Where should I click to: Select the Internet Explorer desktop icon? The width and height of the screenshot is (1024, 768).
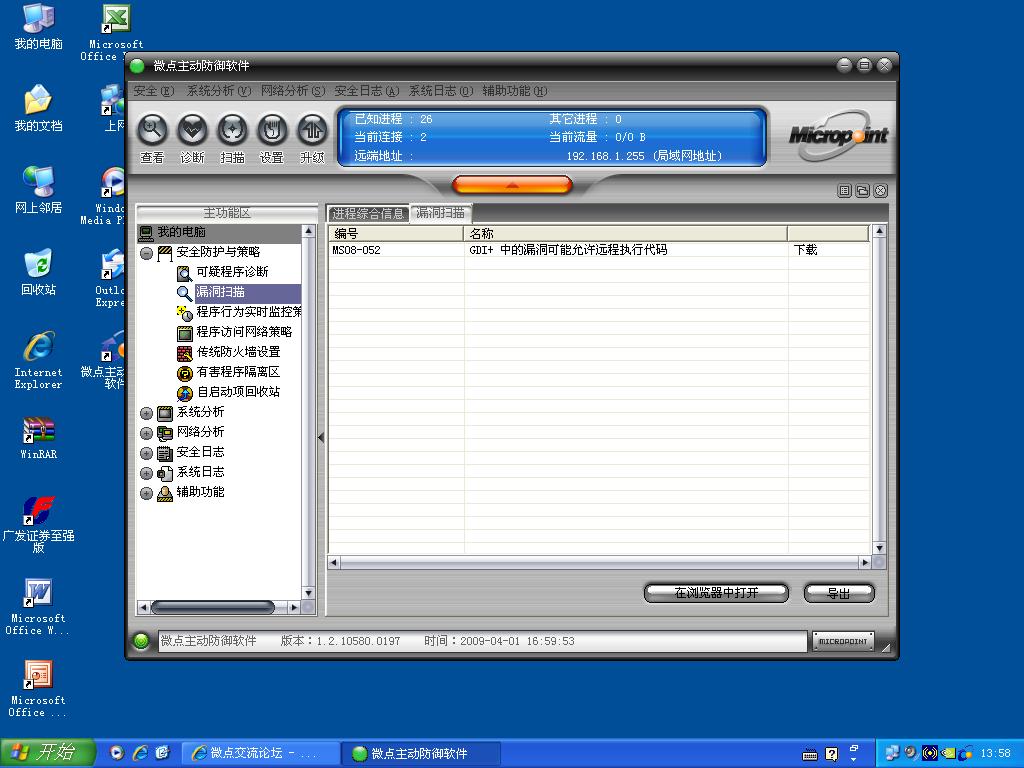[39, 360]
